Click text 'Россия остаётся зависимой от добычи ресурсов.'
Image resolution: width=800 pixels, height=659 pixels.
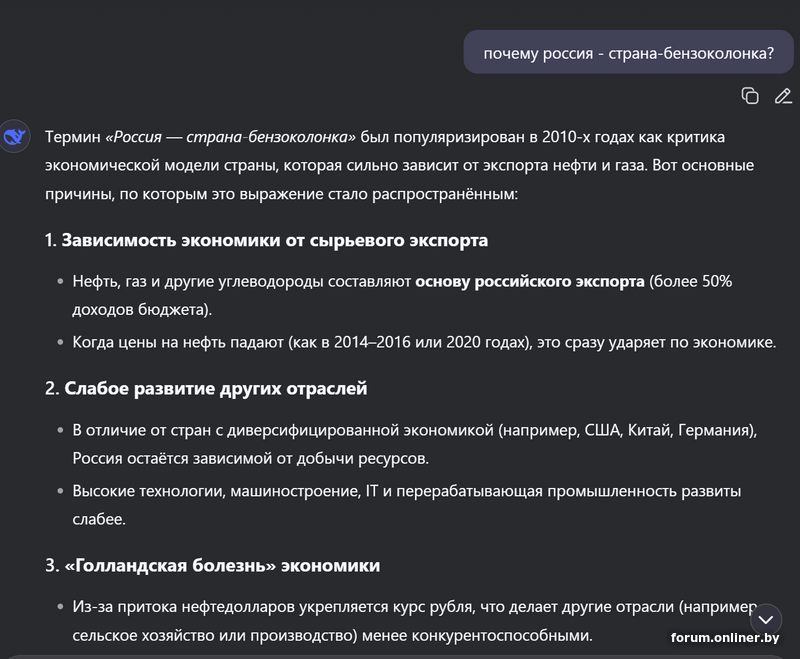click(251, 459)
